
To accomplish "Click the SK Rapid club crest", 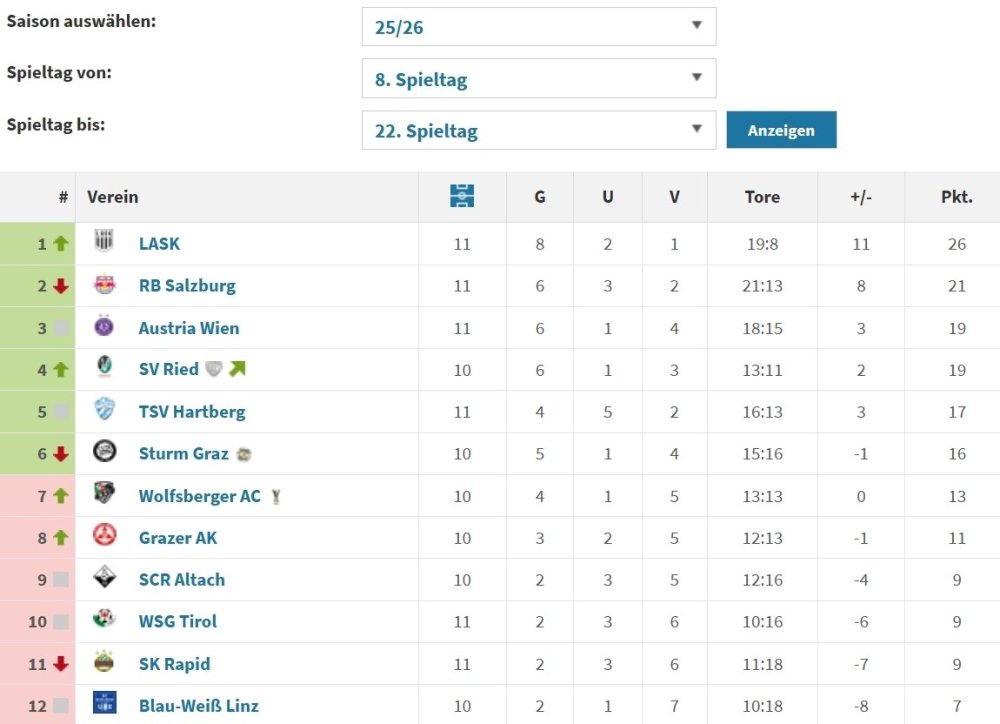I will pyautogui.click(x=104, y=662).
